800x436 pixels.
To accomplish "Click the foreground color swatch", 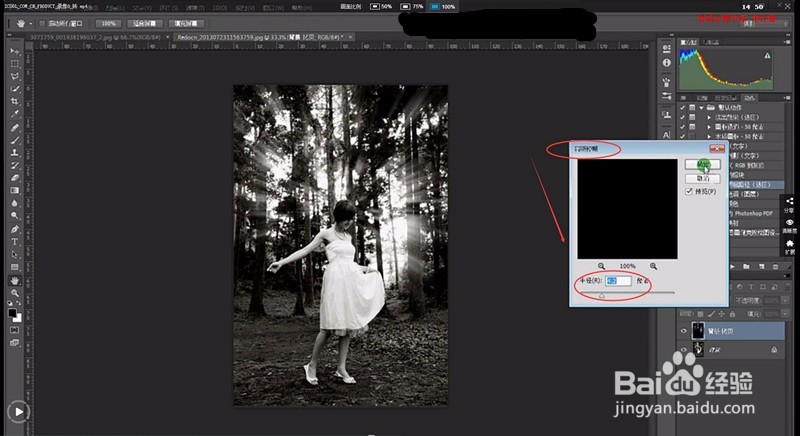I will pos(12,314).
